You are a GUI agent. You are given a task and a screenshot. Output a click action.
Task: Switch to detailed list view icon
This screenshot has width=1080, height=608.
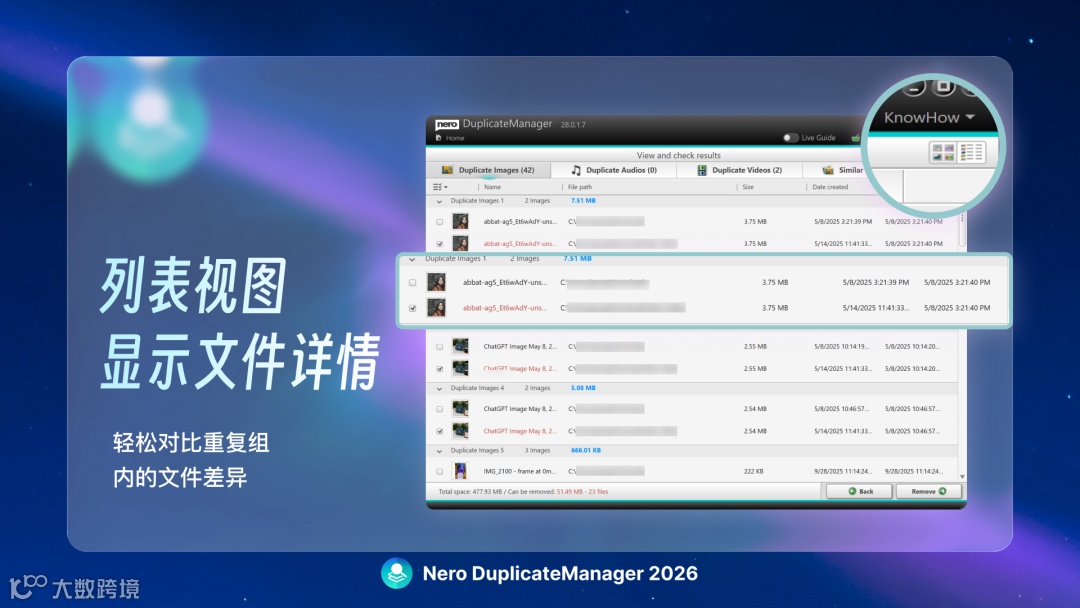point(971,152)
